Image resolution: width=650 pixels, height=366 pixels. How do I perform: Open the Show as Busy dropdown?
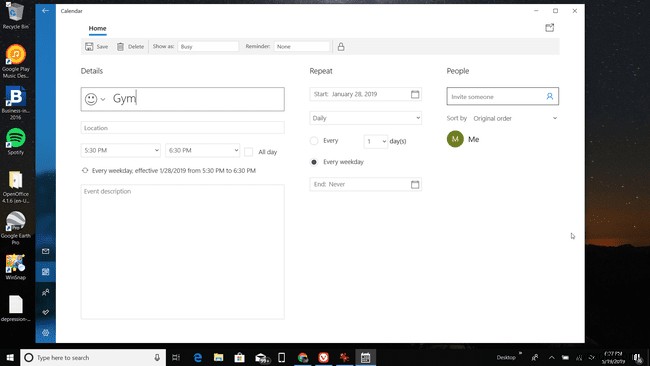click(x=208, y=46)
